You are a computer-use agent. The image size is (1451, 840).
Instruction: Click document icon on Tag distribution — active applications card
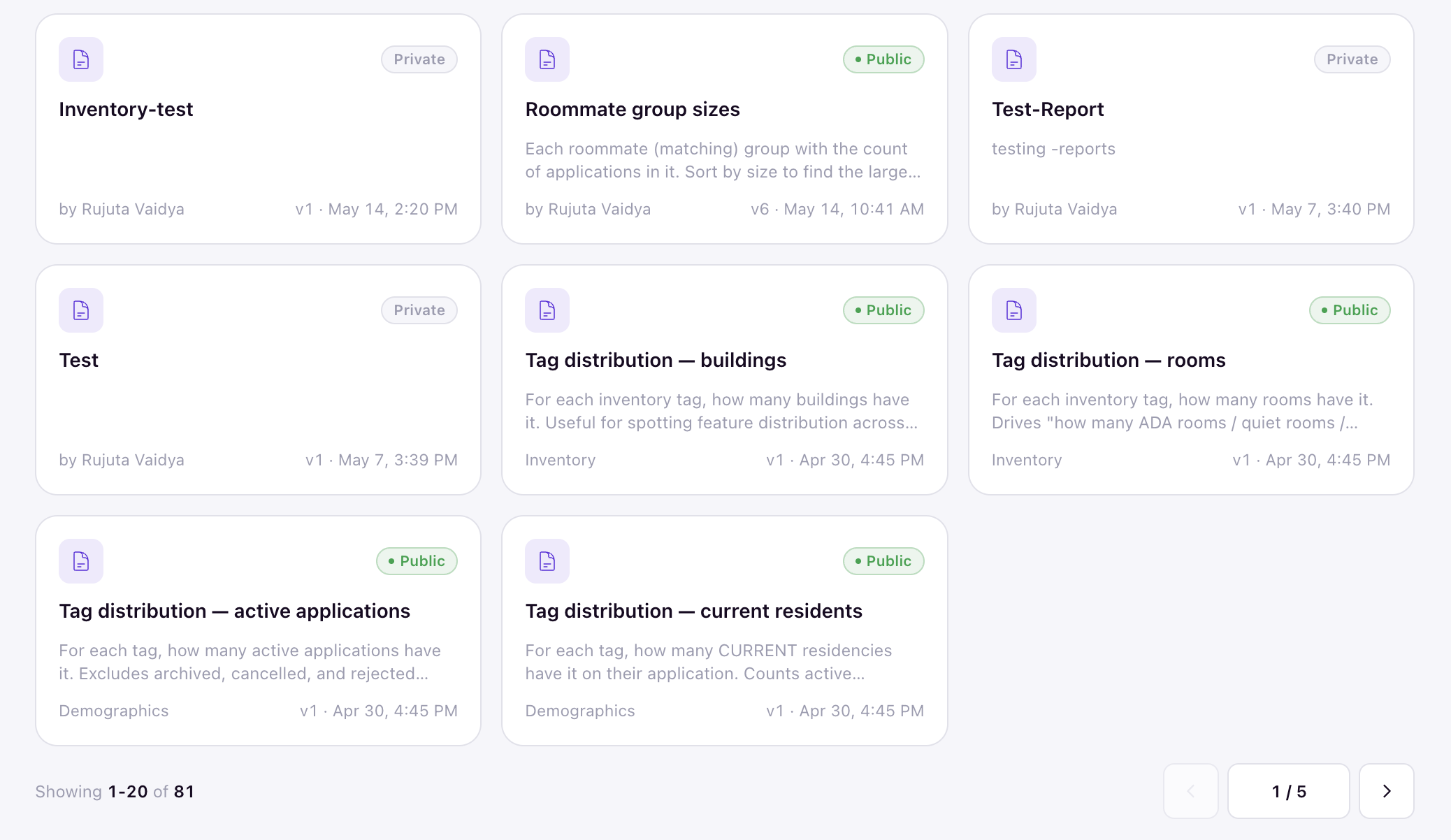pos(81,561)
